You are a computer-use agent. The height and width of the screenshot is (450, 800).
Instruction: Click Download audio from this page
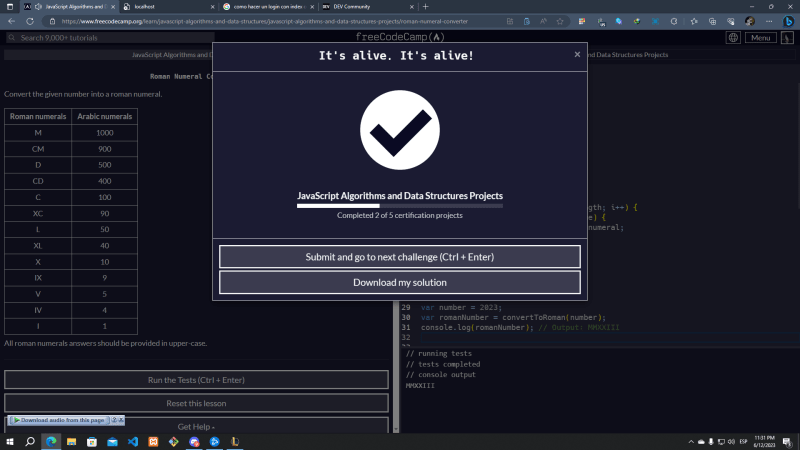coord(59,420)
